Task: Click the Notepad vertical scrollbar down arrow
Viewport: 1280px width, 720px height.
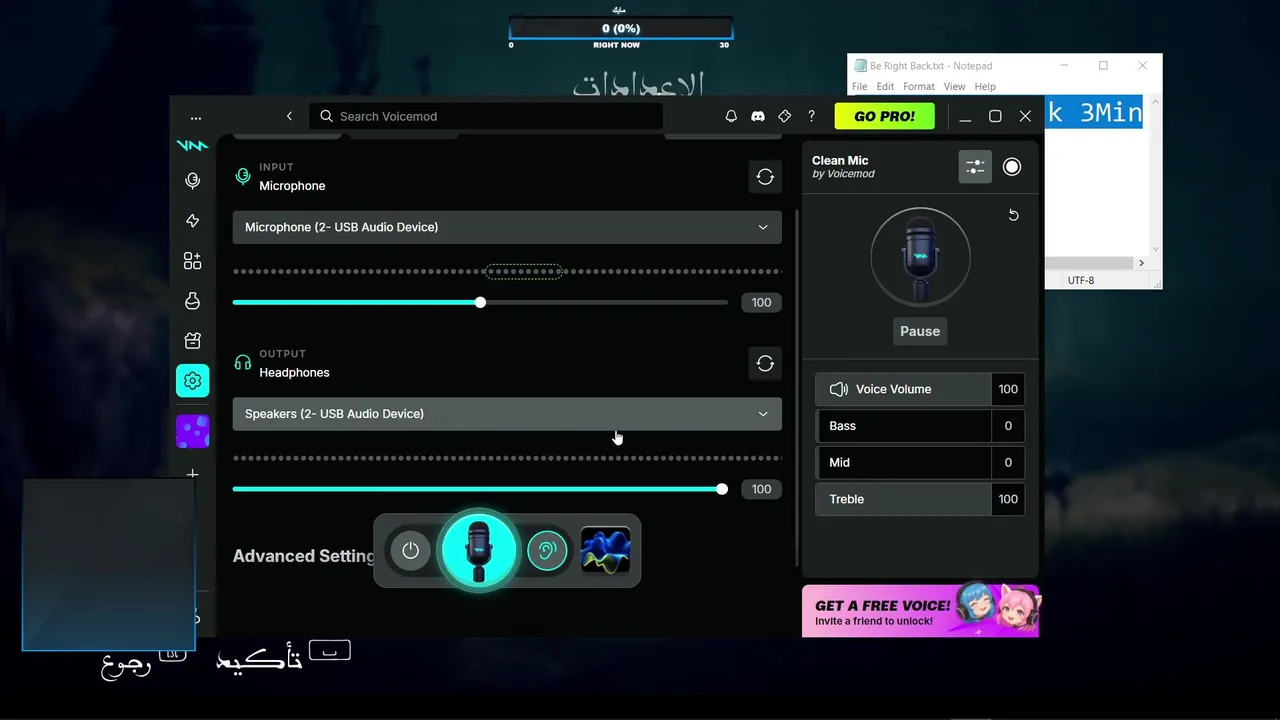Action: point(1155,249)
